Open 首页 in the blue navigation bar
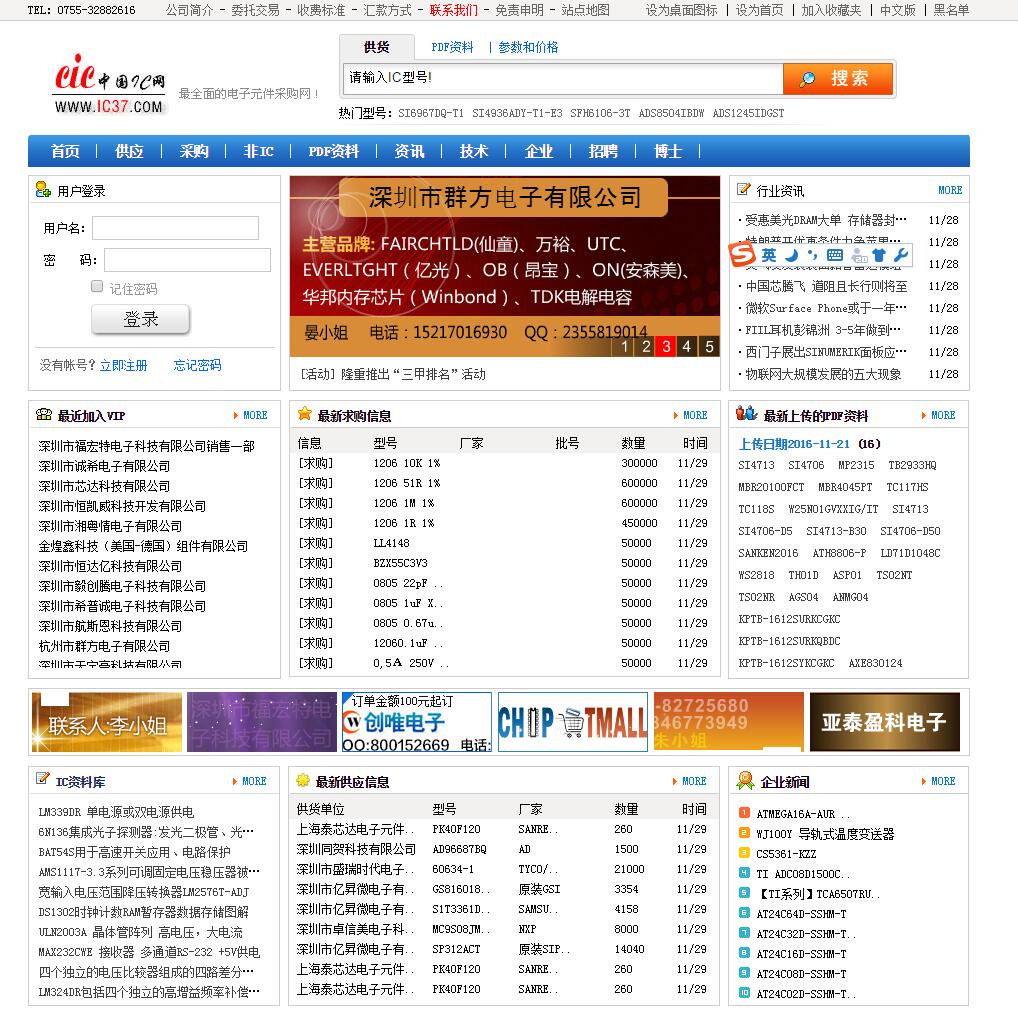 click(x=65, y=151)
